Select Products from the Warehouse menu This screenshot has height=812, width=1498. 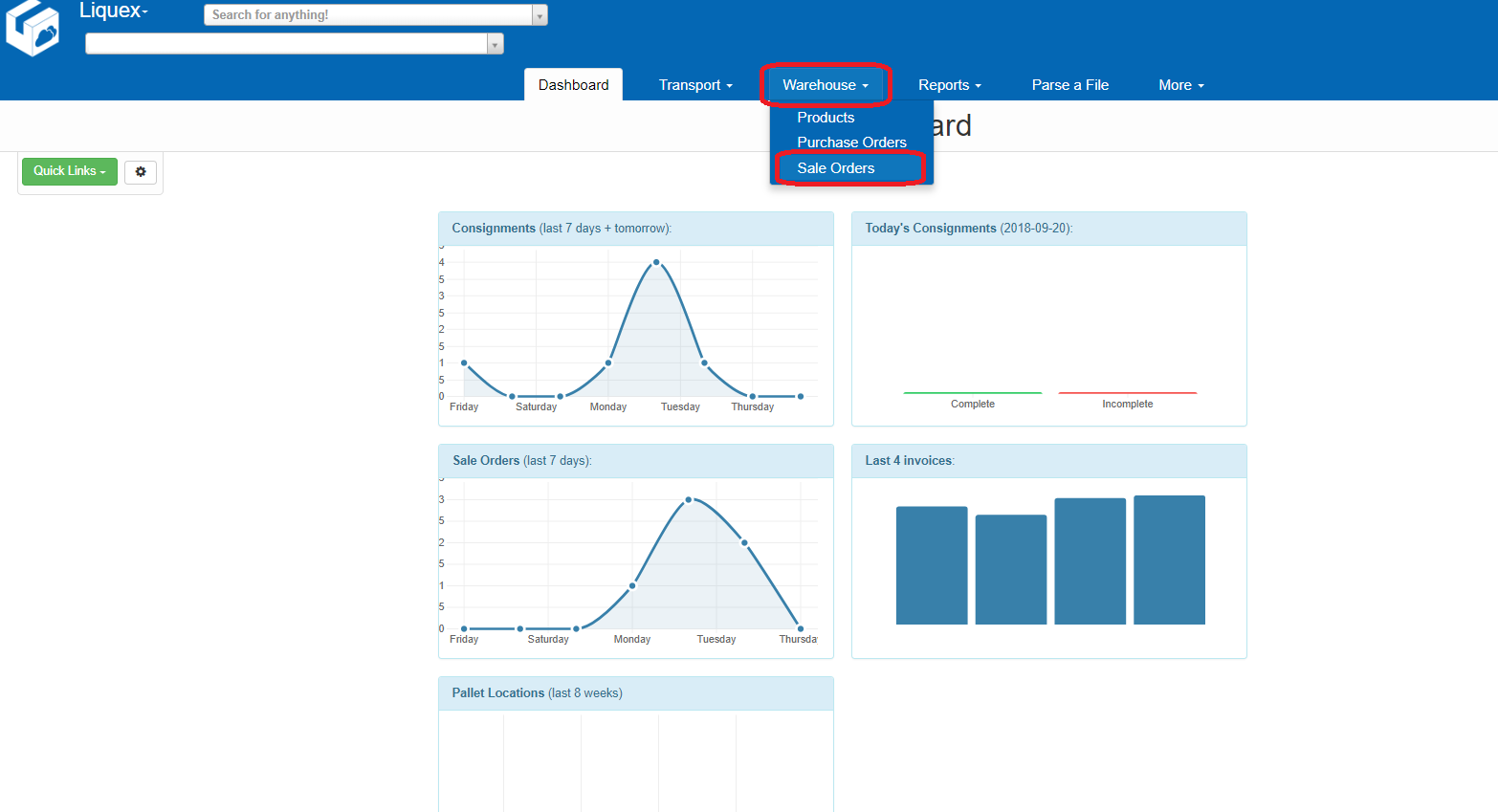pos(826,118)
